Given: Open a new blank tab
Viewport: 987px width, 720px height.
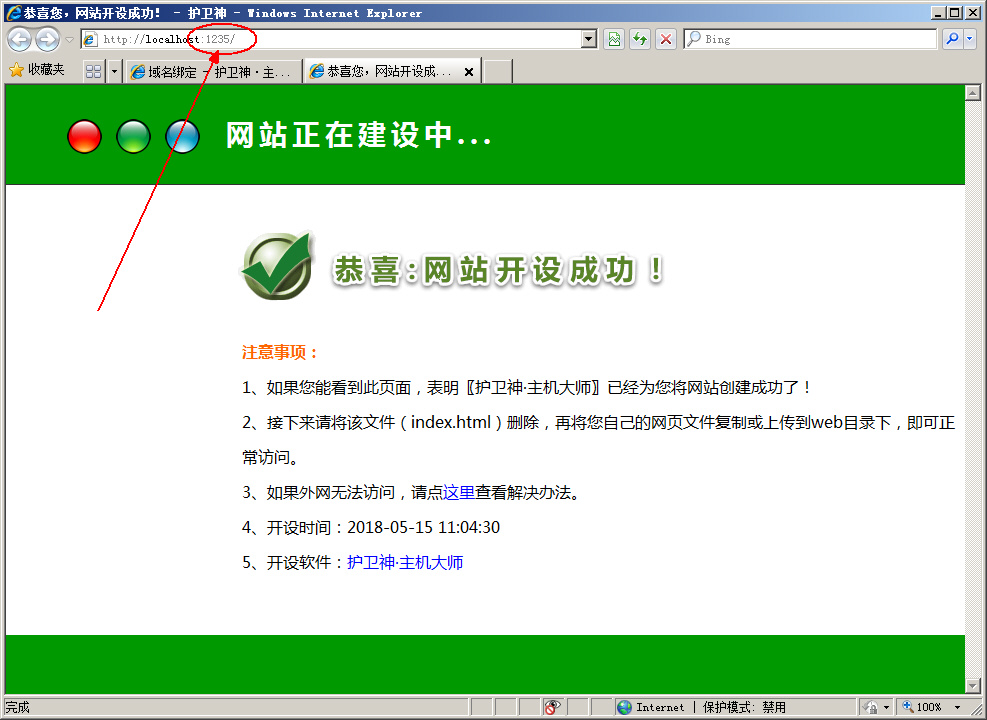Looking at the screenshot, I should tap(498, 71).
